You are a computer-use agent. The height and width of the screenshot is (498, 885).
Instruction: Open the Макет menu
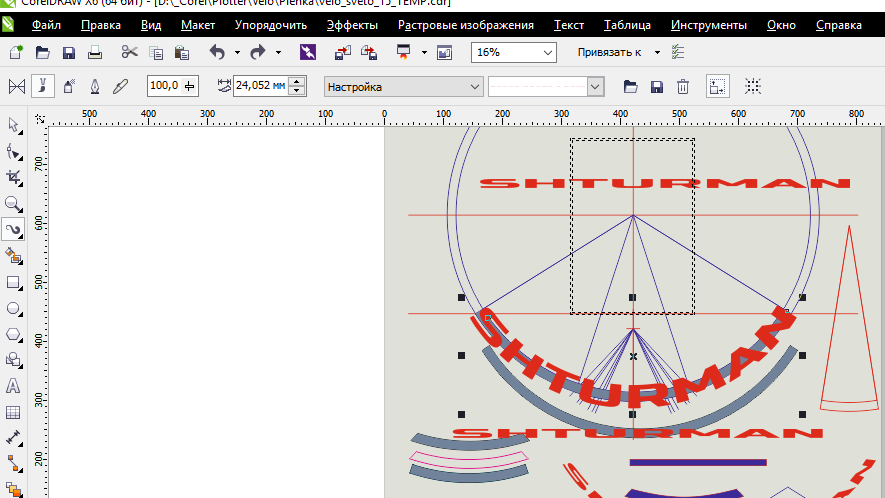tap(198, 25)
